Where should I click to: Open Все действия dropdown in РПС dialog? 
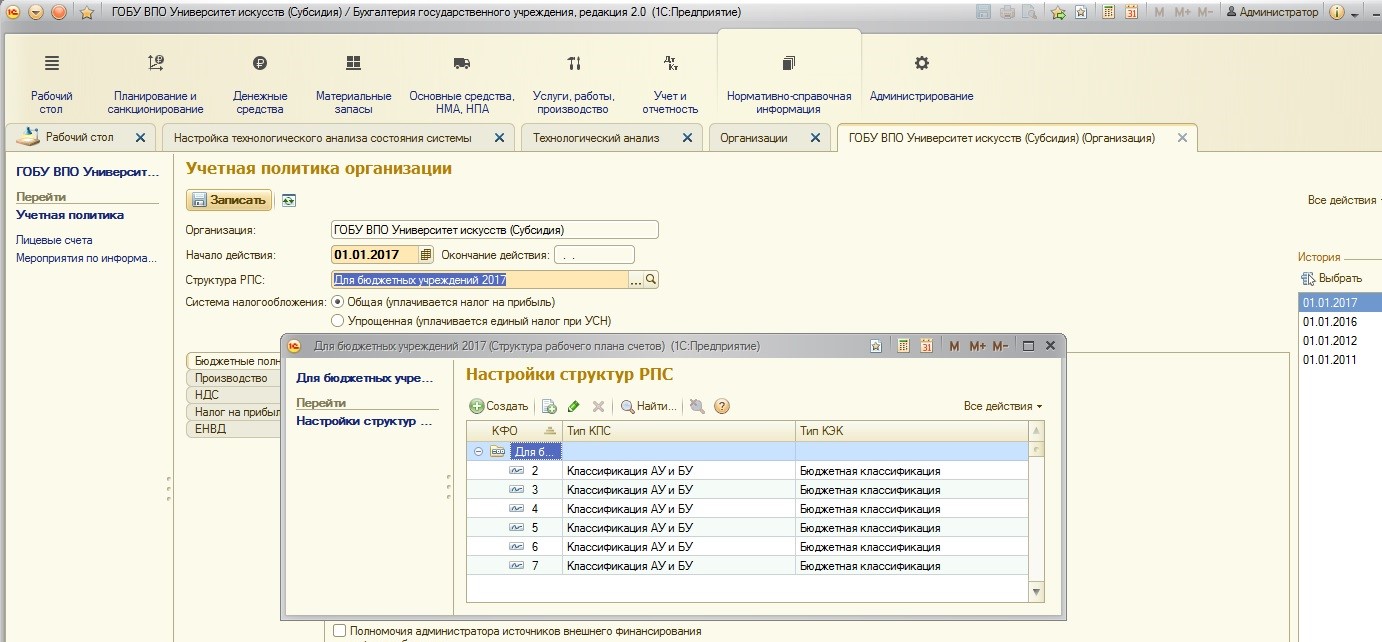pyautogui.click(x=1002, y=406)
